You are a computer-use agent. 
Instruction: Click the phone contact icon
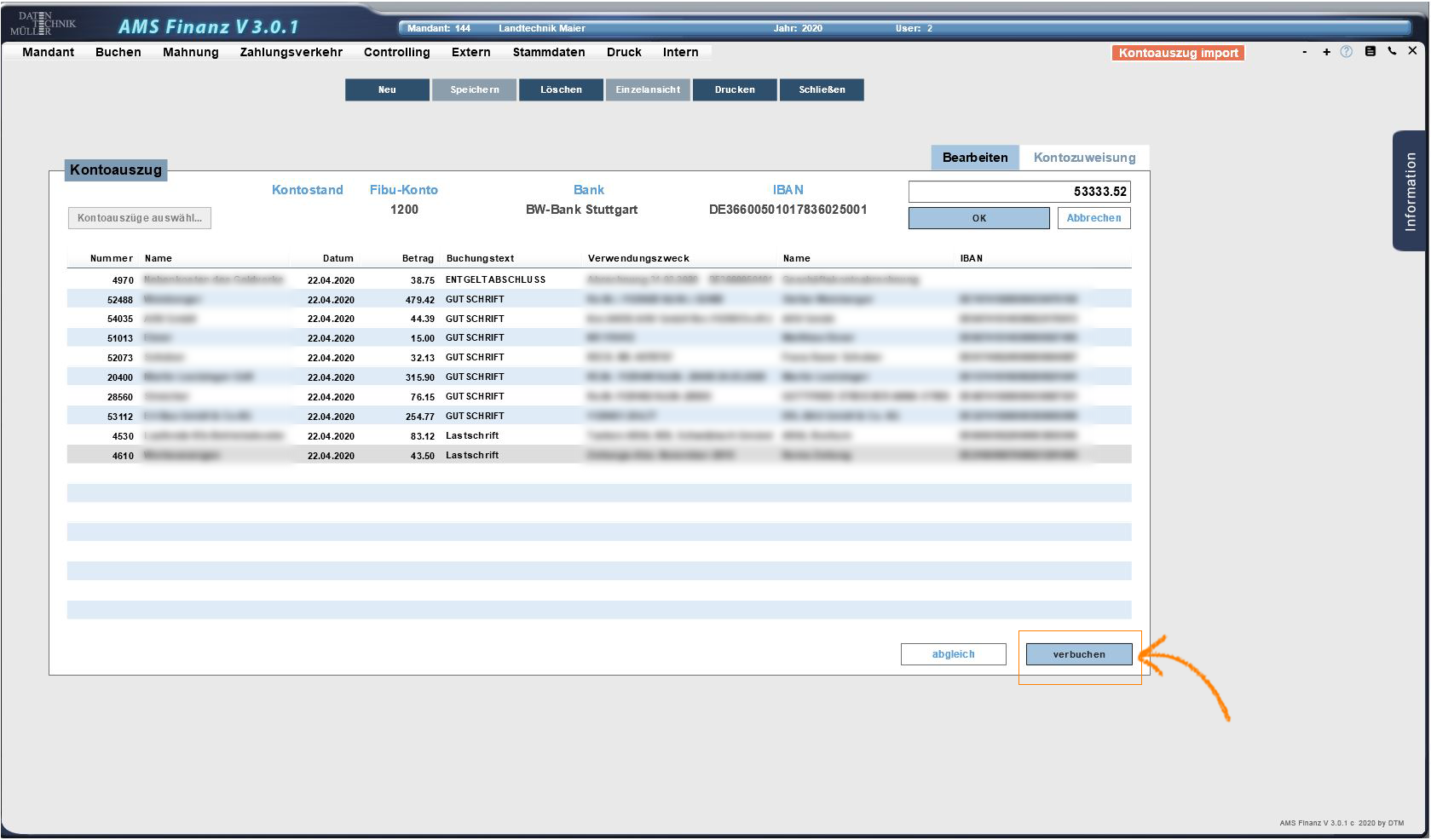(1392, 51)
